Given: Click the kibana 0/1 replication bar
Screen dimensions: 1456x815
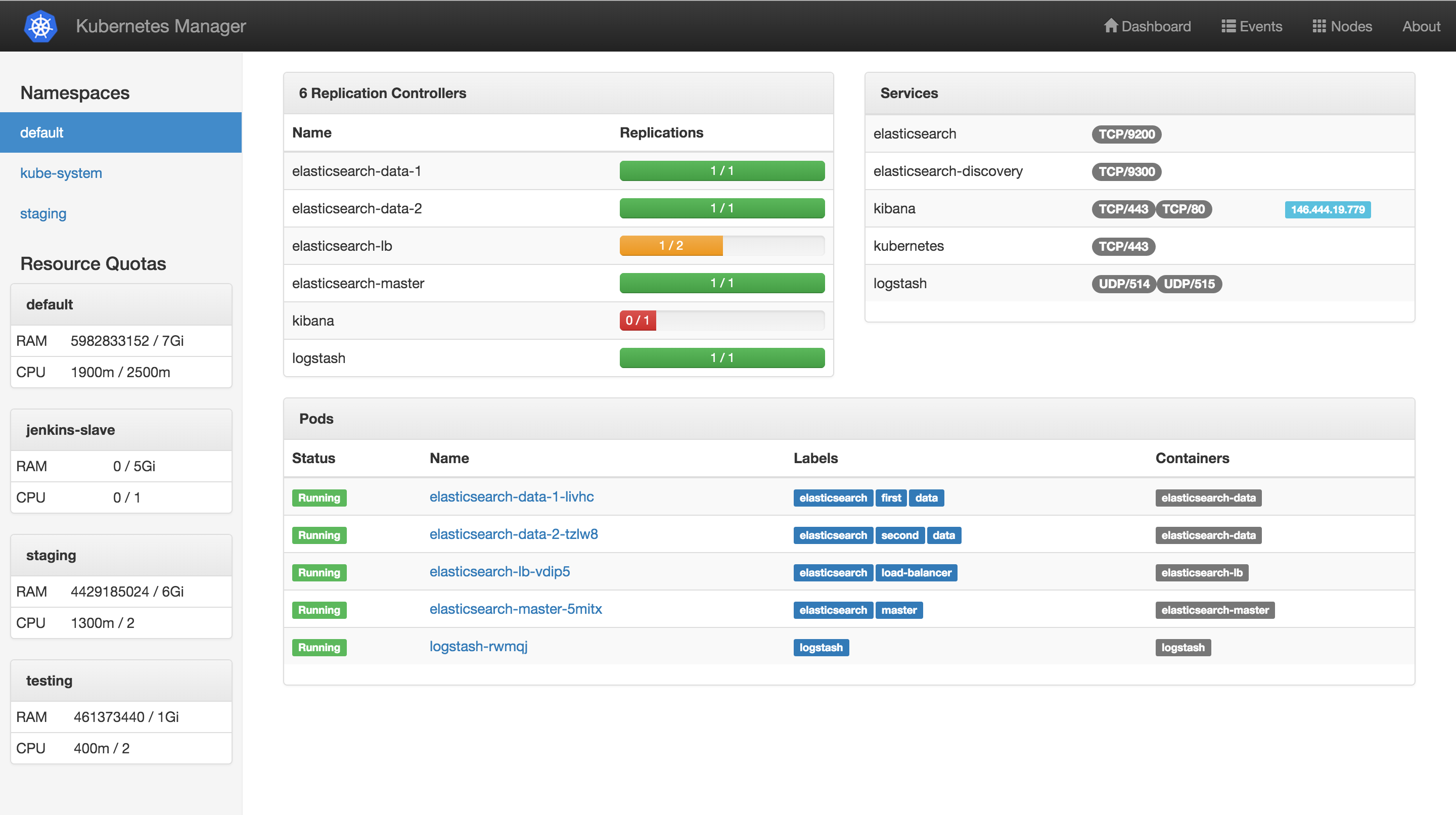Looking at the screenshot, I should (x=637, y=321).
